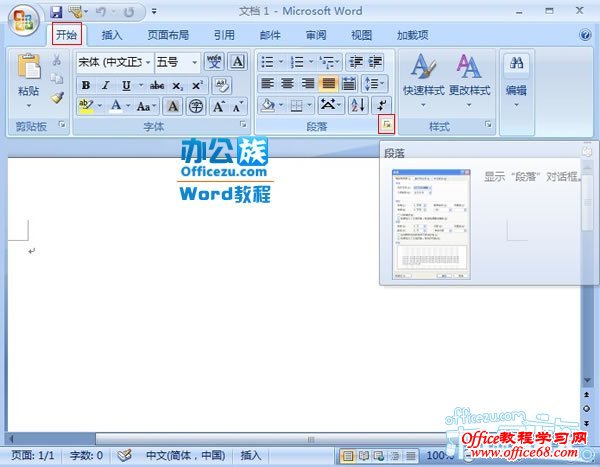Toggle italic formatting
Screen dimensions: 600x467
106,85
